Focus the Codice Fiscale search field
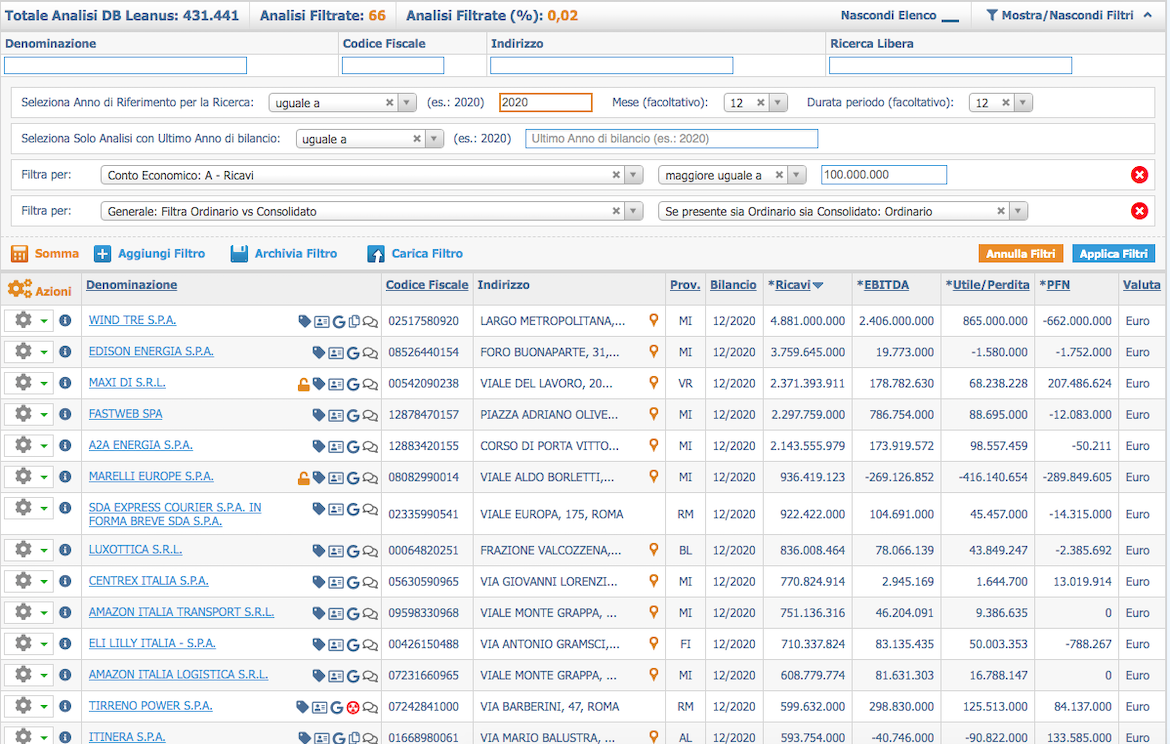Screen dimensions: 1170x744 point(392,66)
